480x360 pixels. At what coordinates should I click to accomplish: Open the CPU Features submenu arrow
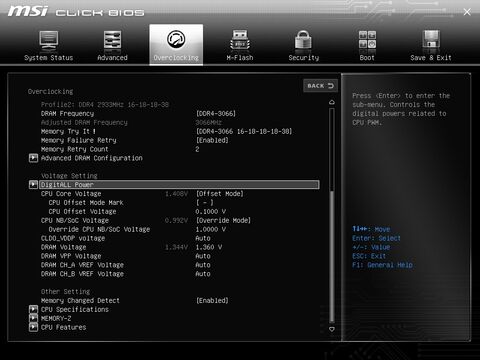click(33, 327)
